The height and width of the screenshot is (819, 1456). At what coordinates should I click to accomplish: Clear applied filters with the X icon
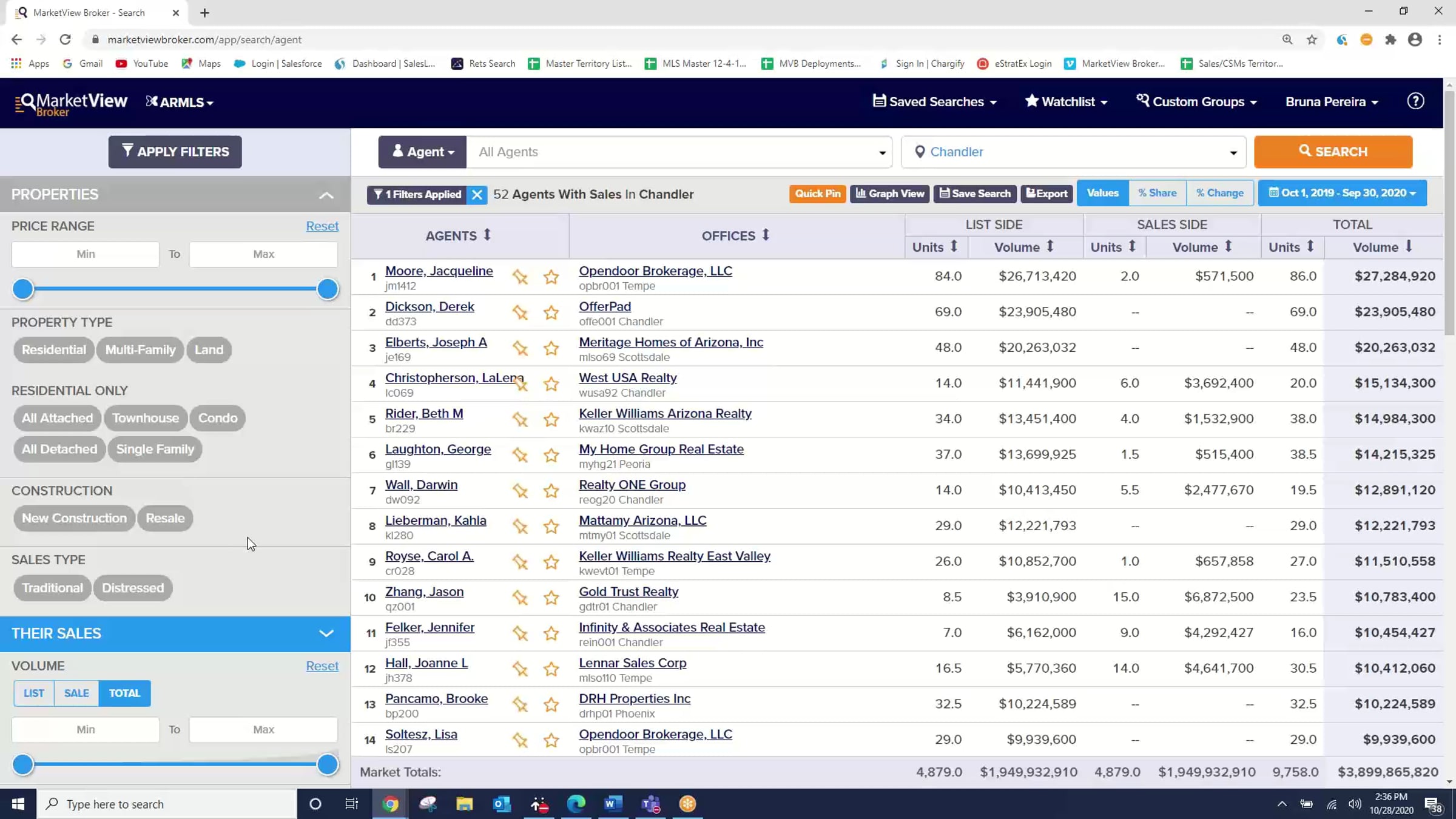pos(477,194)
